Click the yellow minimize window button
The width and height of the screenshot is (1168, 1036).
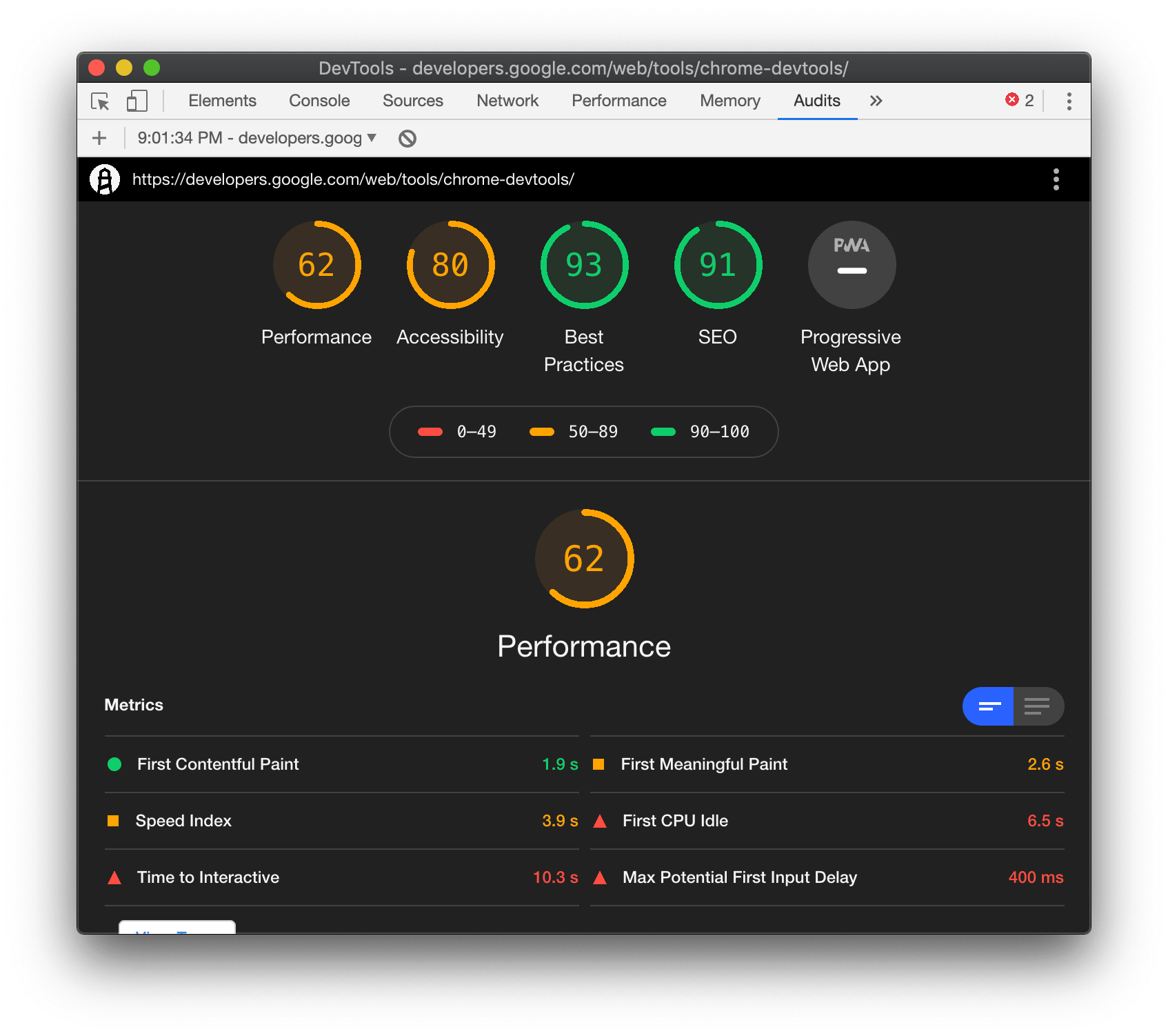[x=124, y=68]
